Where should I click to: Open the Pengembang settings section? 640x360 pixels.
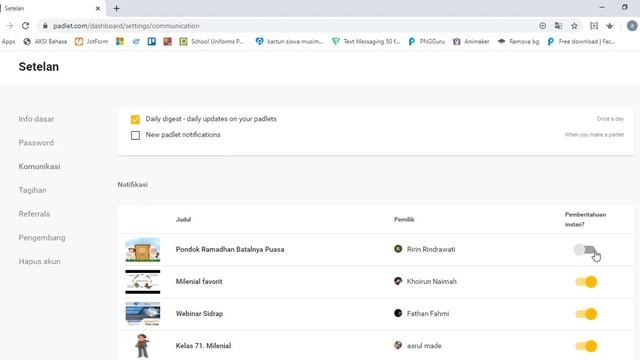(42, 238)
